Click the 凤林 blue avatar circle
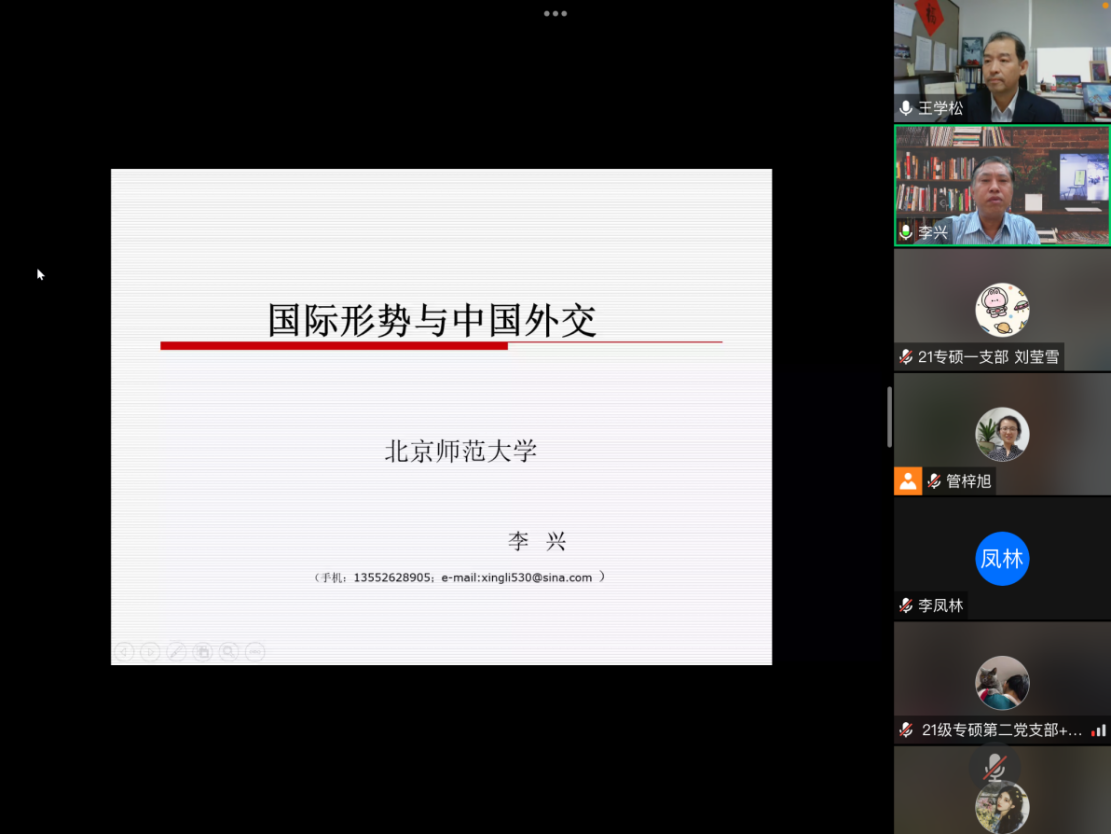The height and width of the screenshot is (834, 1111). (1002, 558)
